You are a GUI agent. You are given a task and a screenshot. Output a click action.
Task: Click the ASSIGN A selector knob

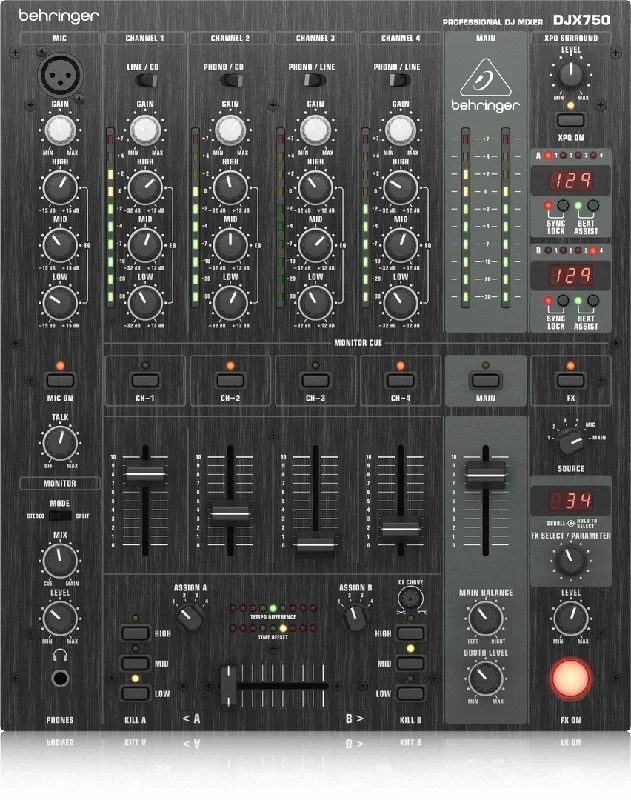[191, 616]
